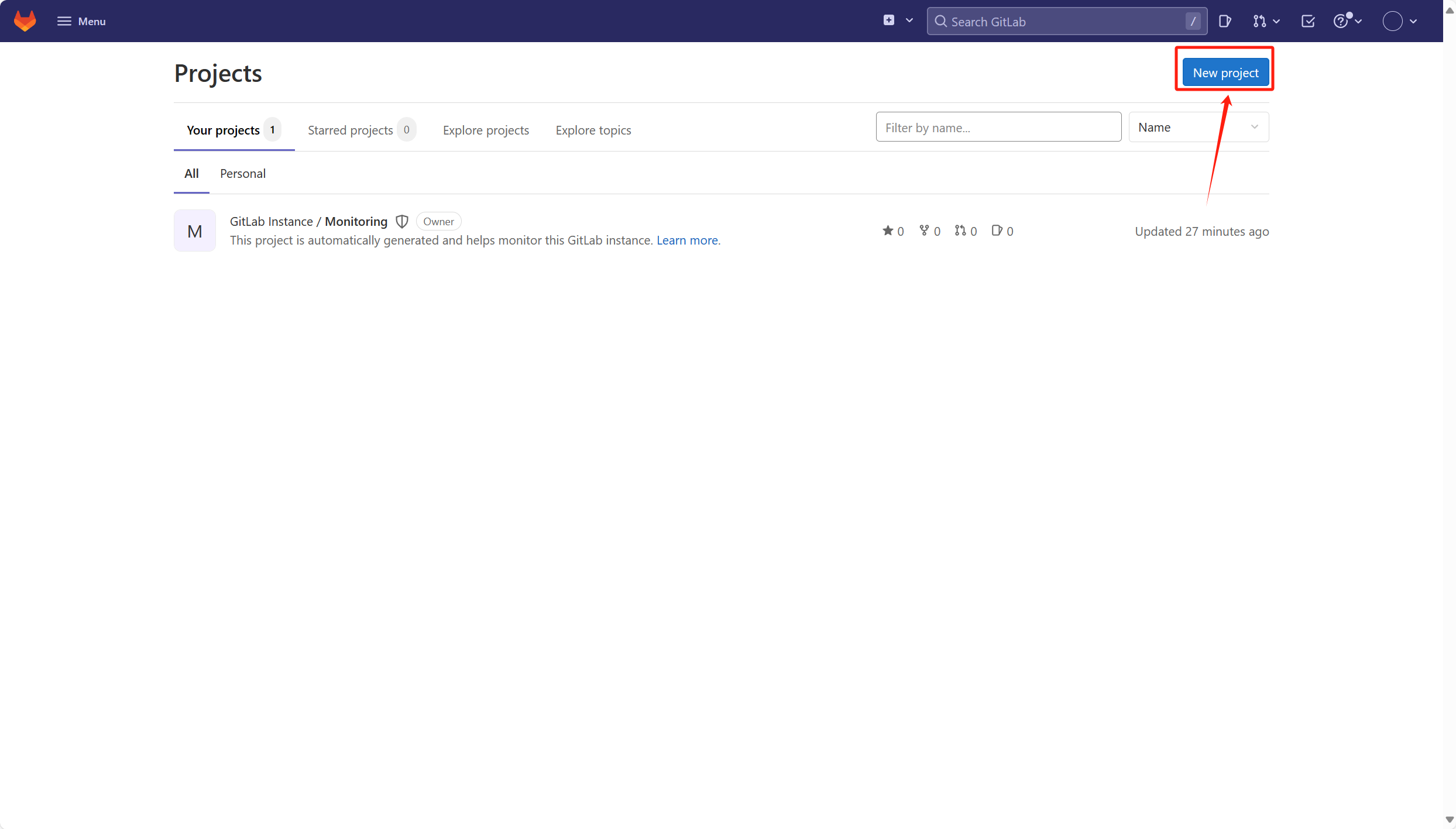
Task: Follow the Learn more link
Action: [x=687, y=240]
